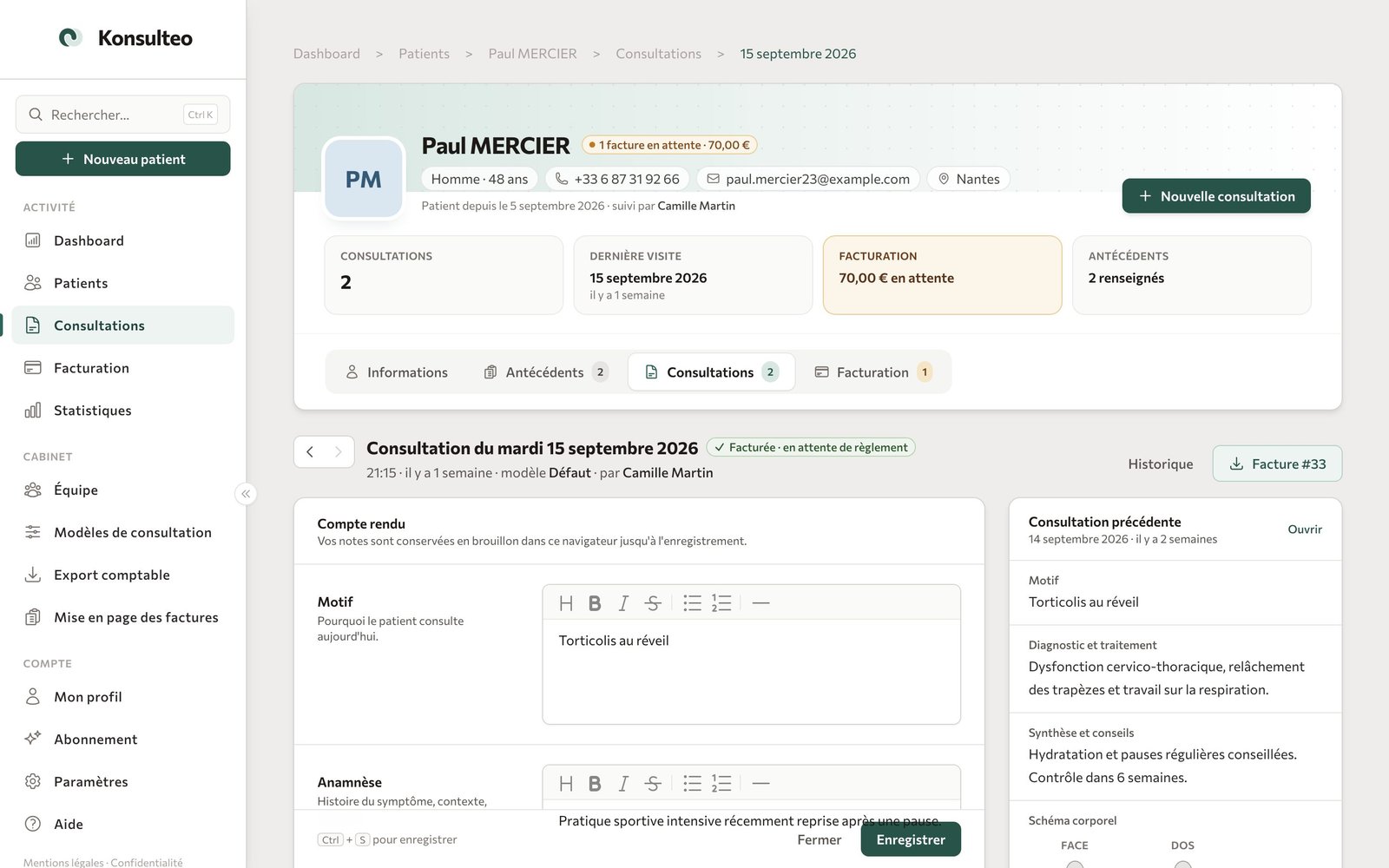
Task: Toggle strikethrough in the Anamnèse editor toolbar
Action: coord(653,784)
